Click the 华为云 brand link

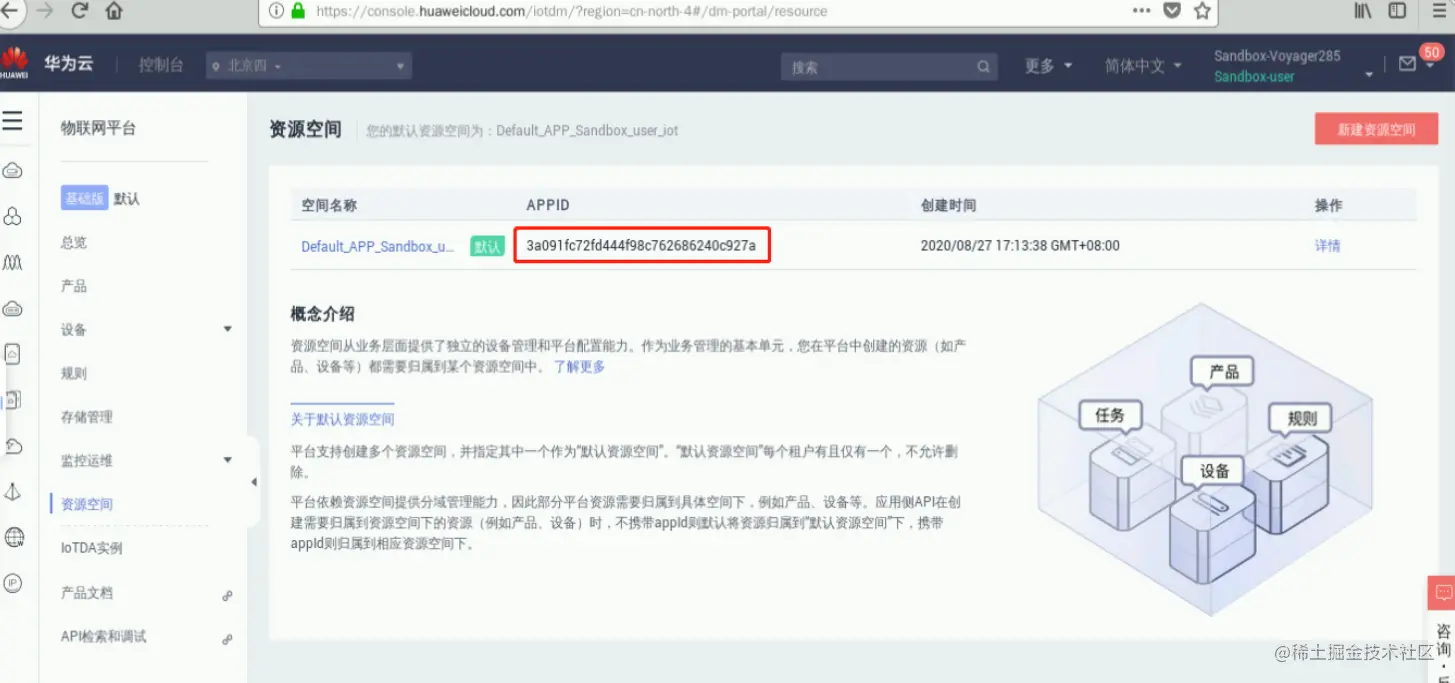tap(69, 63)
